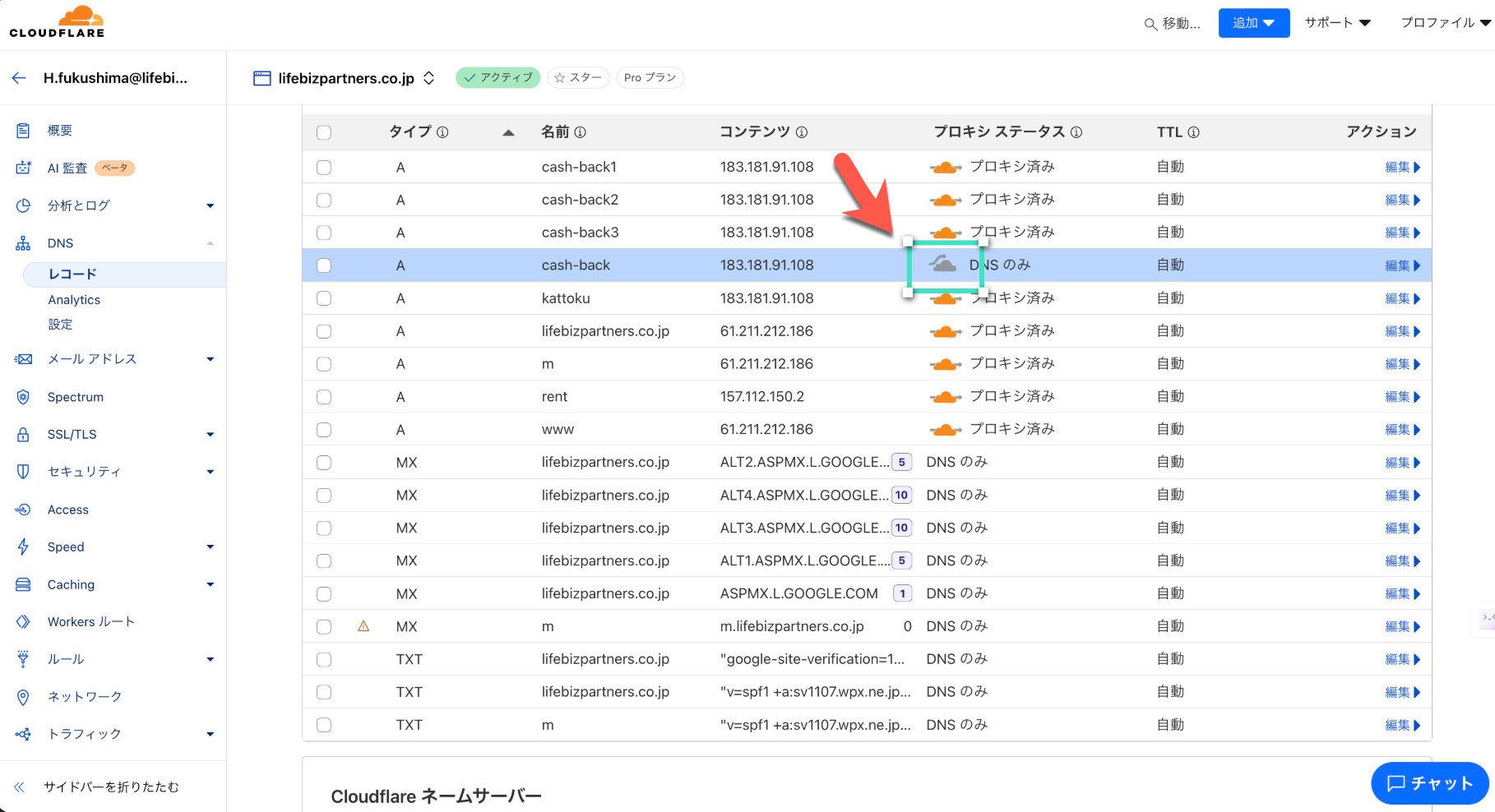Sort by タイプ using the sort arrow
1495x812 pixels.
coord(508,132)
